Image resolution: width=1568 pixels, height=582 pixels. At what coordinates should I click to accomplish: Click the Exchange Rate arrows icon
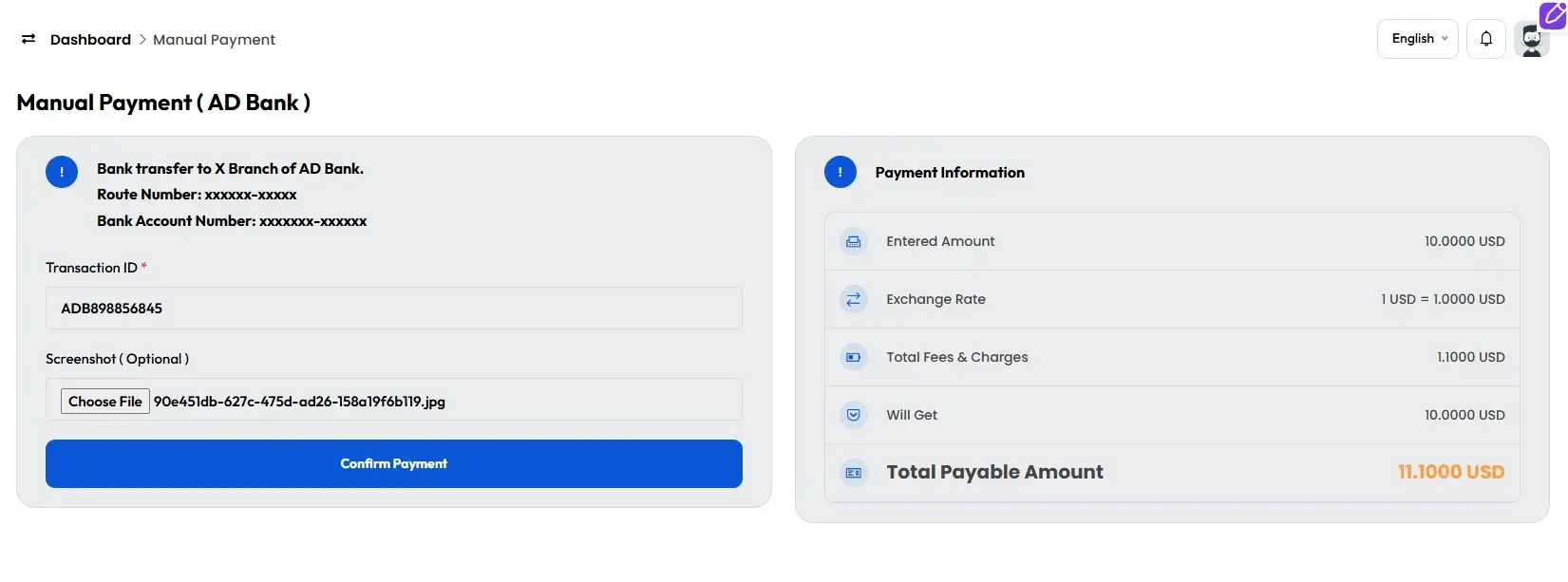point(854,299)
